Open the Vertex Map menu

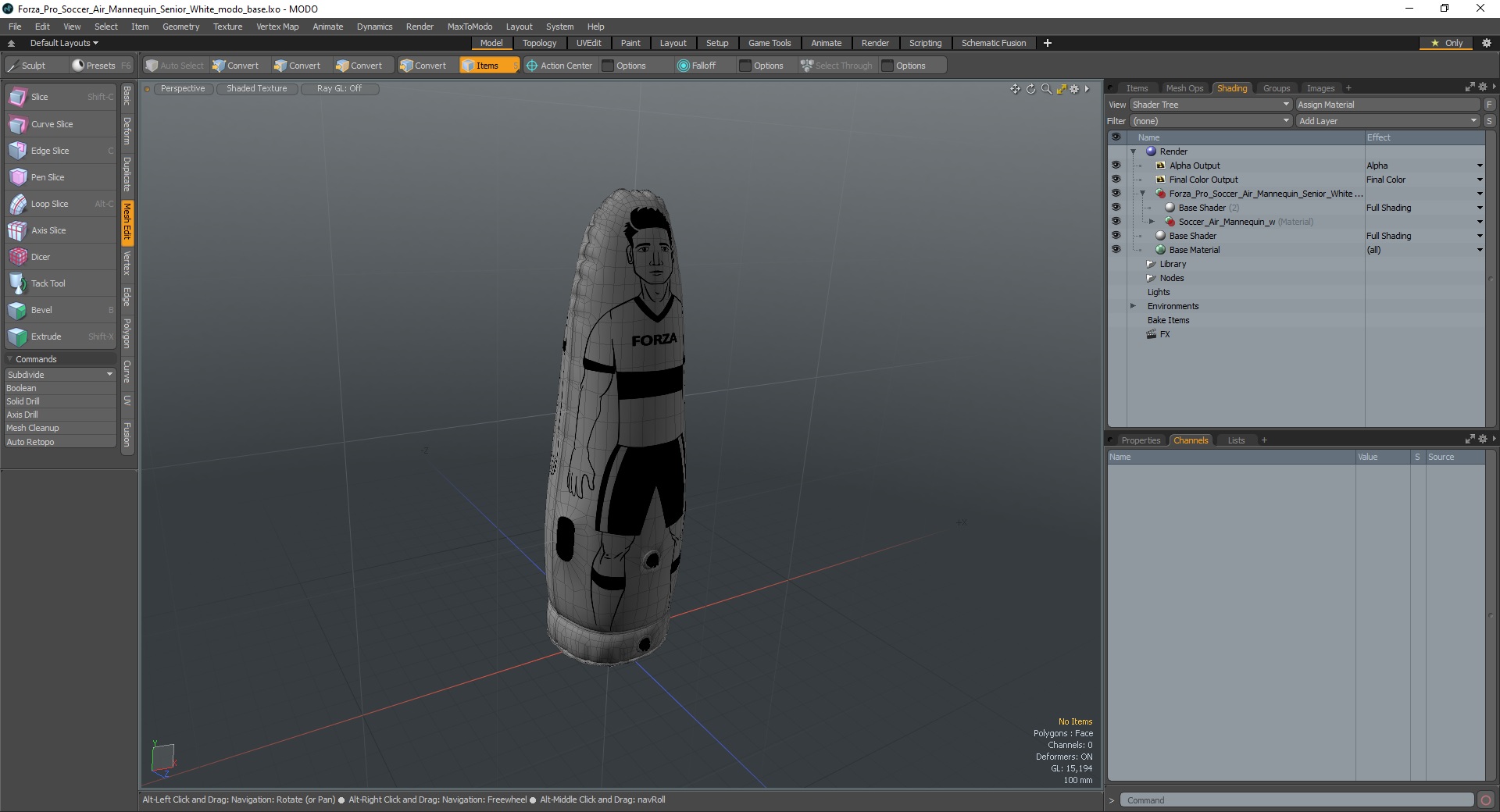tap(277, 27)
